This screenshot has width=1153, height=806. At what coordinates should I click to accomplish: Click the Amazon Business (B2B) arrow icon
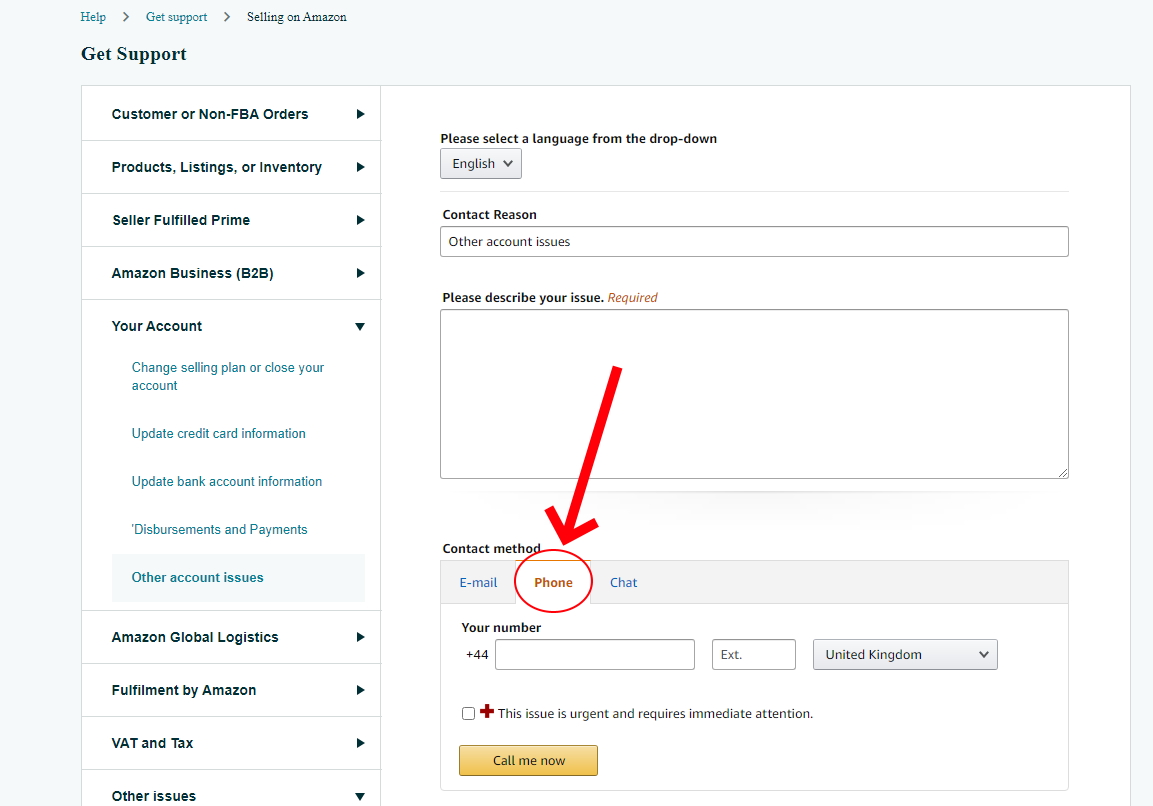[360, 273]
